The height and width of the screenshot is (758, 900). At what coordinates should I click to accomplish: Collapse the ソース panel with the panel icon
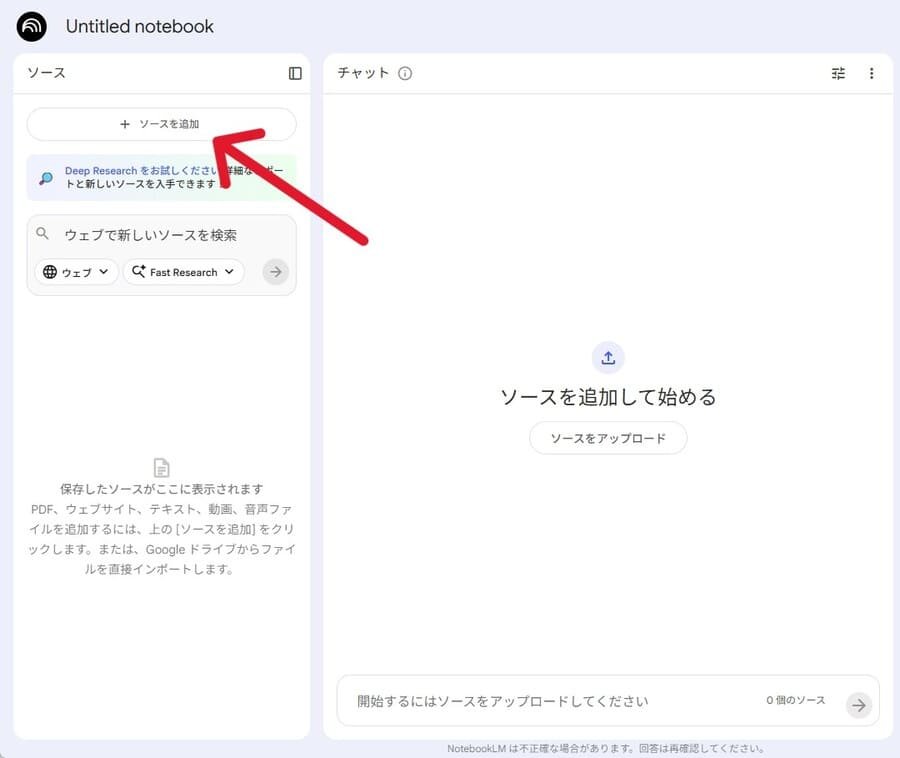click(x=294, y=73)
